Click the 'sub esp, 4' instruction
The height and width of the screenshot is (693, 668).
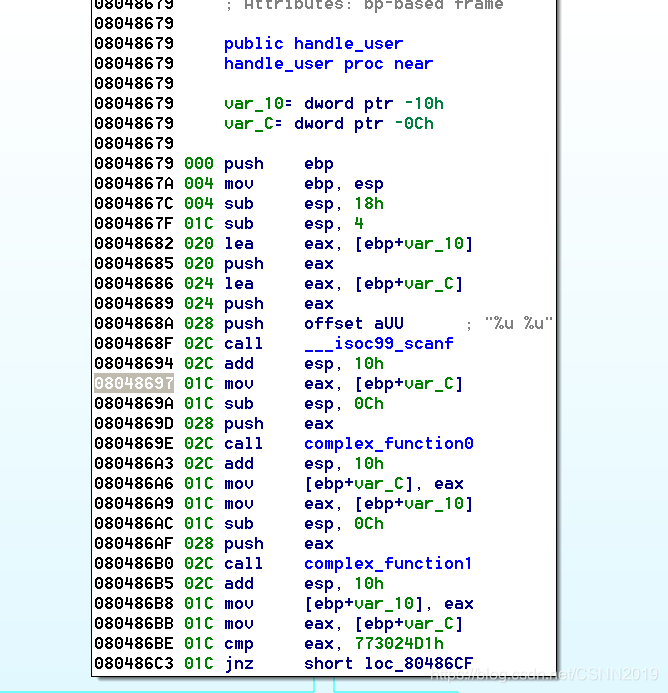tap(294, 223)
